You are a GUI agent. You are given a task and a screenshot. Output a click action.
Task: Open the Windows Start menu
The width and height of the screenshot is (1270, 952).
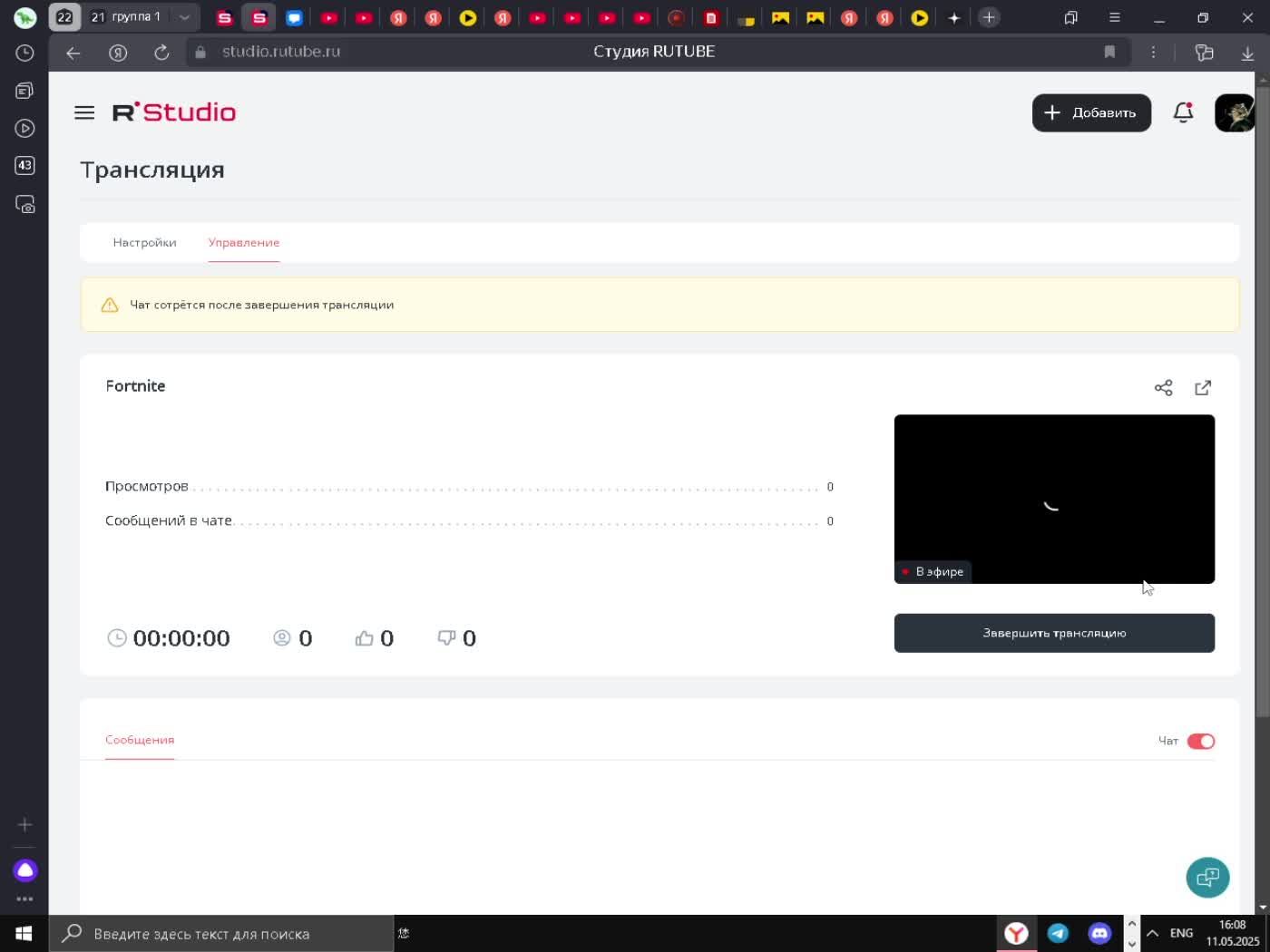click(x=24, y=934)
